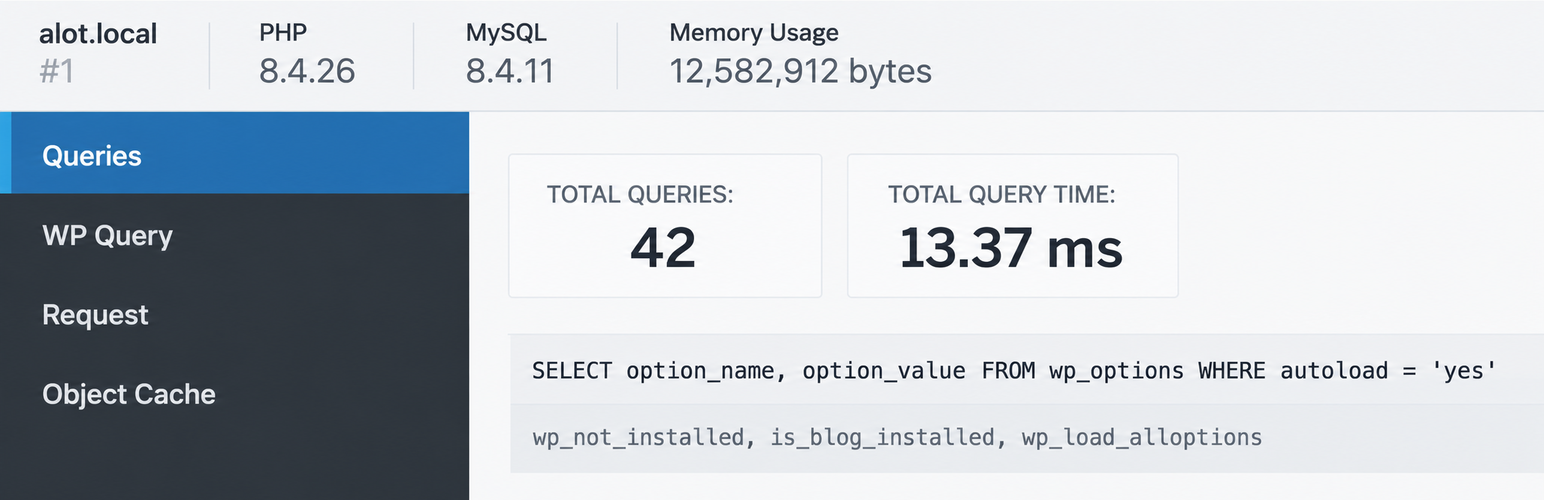Click the TOTAL QUERIES heading
The image size is (1544, 500).
(x=640, y=194)
